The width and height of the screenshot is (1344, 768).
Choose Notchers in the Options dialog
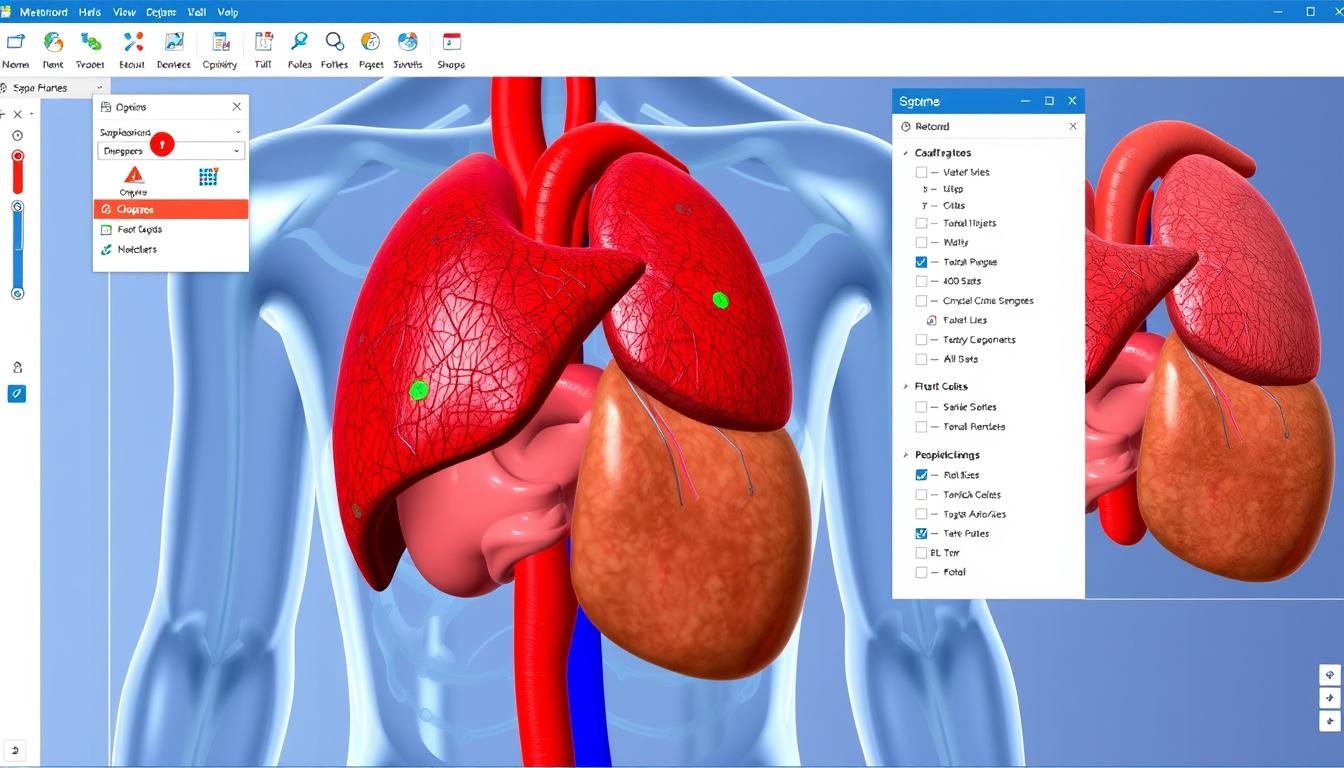point(137,249)
